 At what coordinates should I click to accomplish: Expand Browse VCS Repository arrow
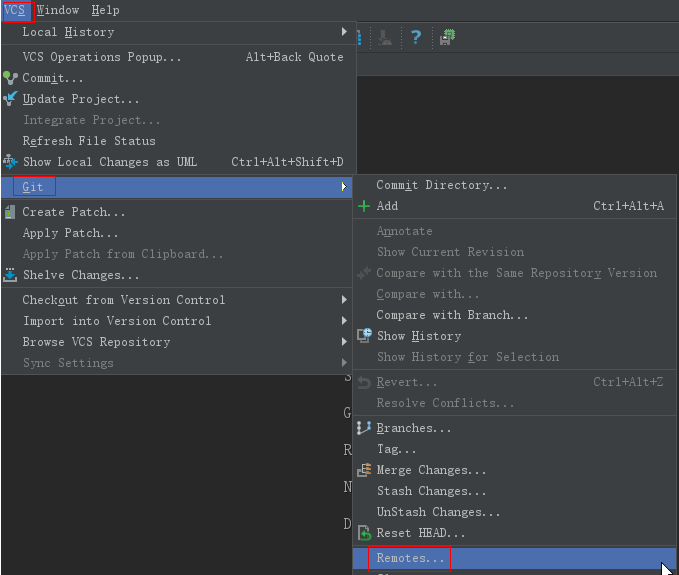(344, 342)
